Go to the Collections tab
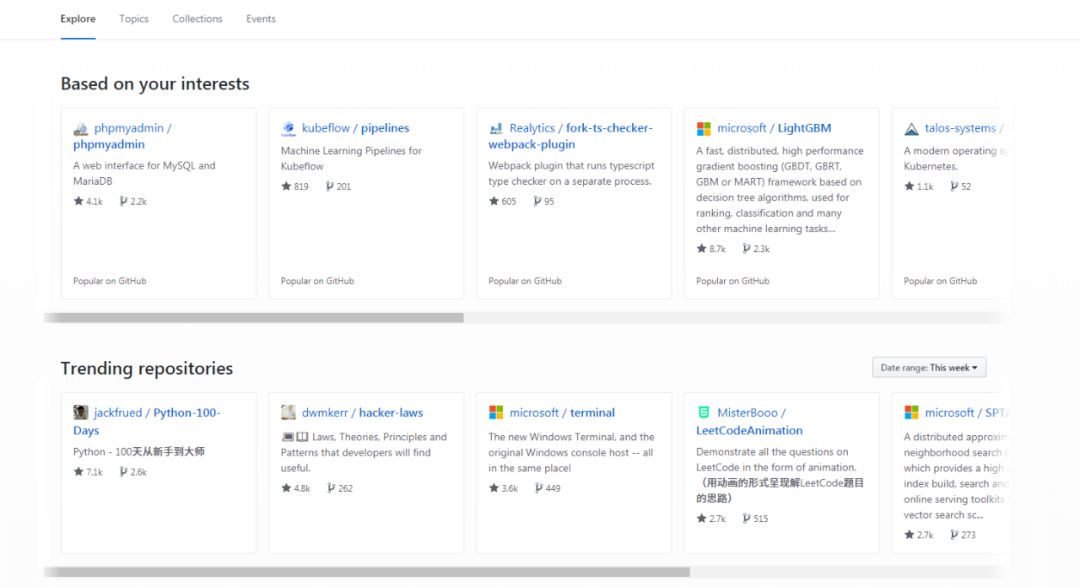The height and width of the screenshot is (587, 1080). tap(197, 19)
